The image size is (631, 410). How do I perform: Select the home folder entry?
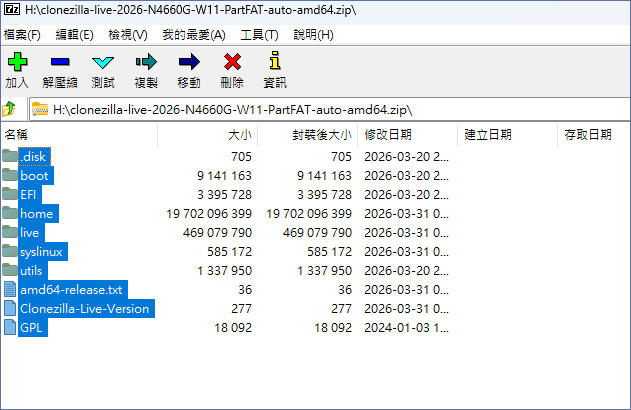(x=36, y=214)
